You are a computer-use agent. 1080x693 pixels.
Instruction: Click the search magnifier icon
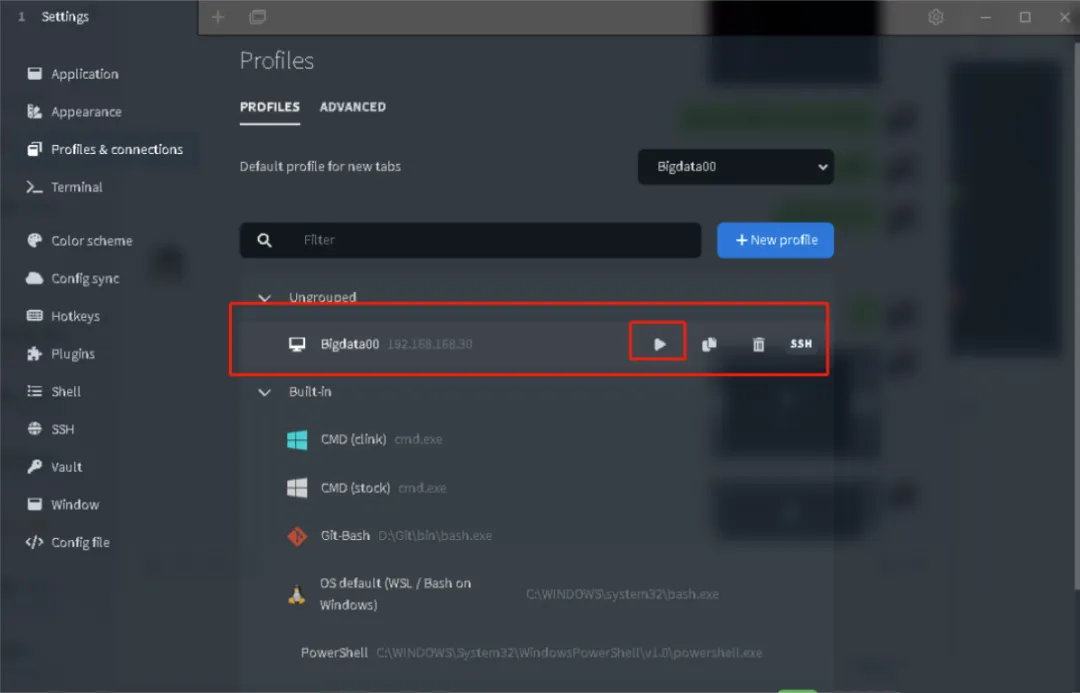click(x=264, y=240)
